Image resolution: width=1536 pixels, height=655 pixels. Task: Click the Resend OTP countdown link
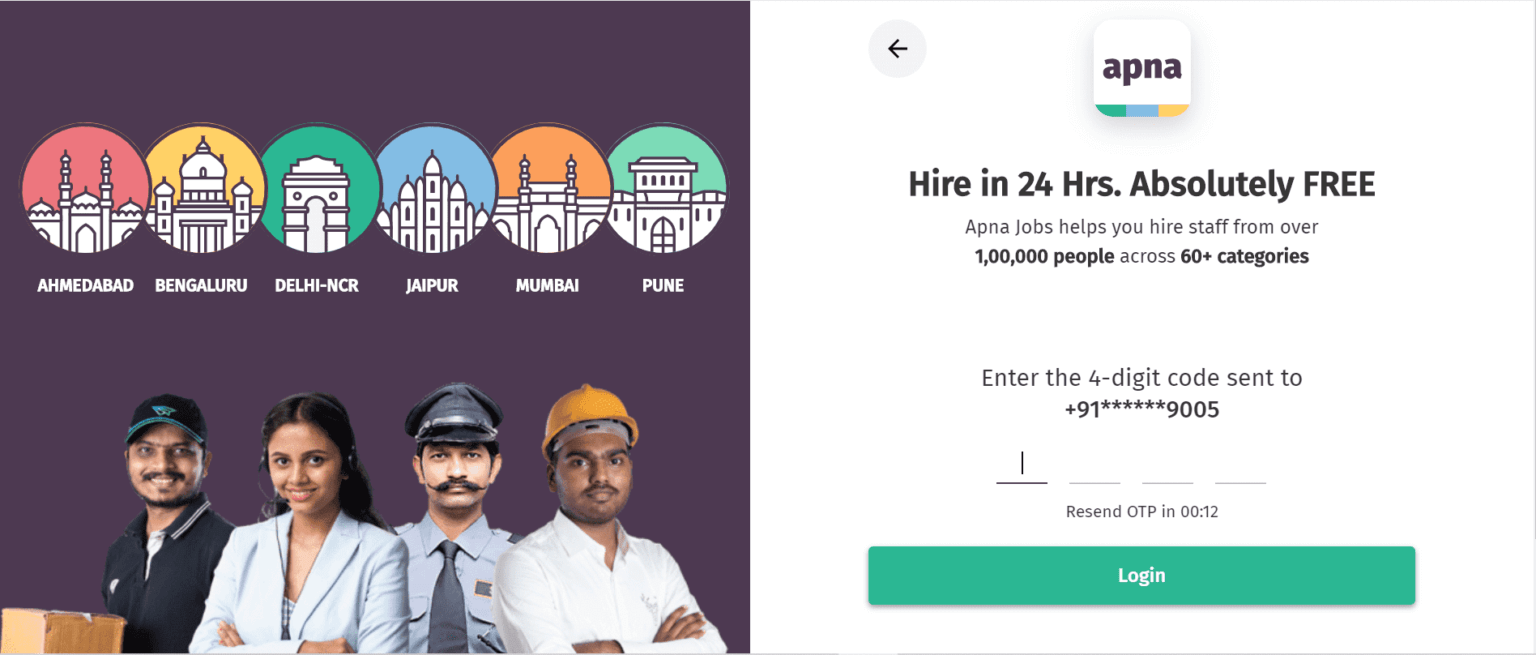coord(1141,511)
